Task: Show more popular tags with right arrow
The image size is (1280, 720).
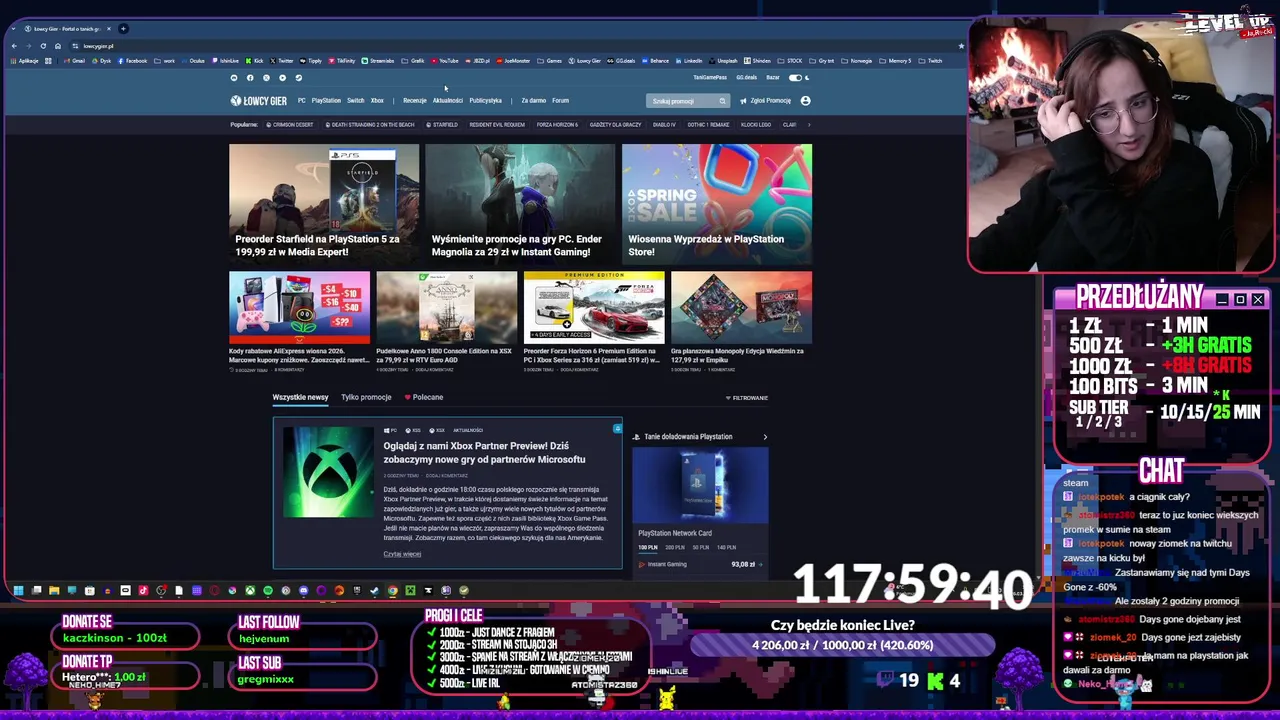Action: pyautogui.click(x=809, y=125)
